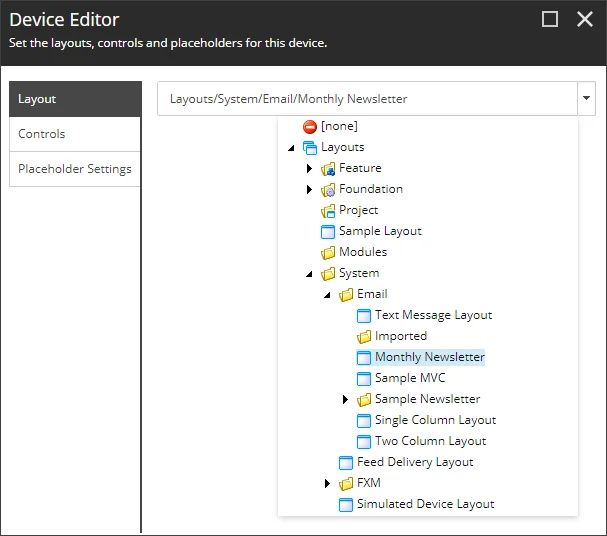Switch to the Controls tab
The image size is (607, 536).
(x=75, y=134)
